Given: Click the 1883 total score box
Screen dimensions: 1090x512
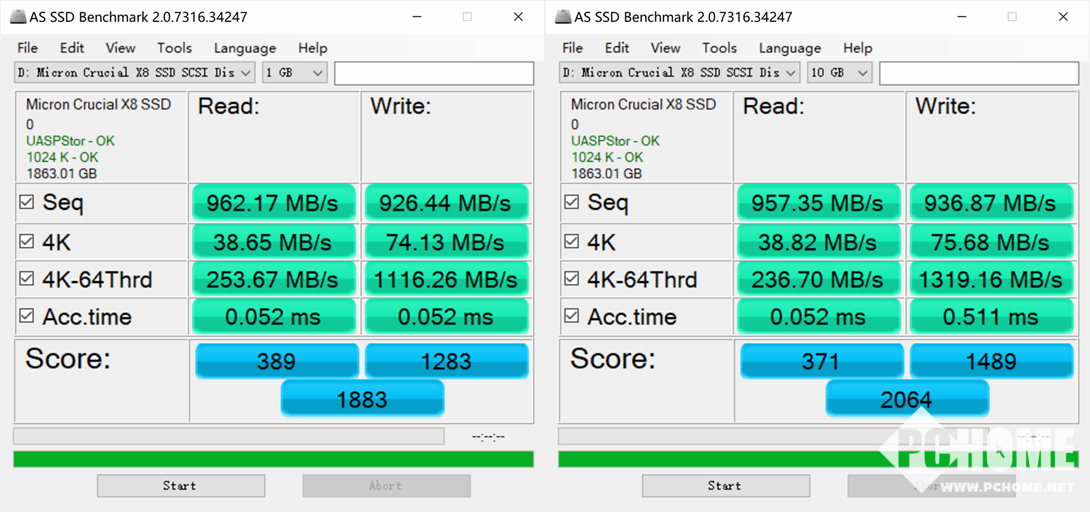Looking at the screenshot, I should (x=362, y=399).
